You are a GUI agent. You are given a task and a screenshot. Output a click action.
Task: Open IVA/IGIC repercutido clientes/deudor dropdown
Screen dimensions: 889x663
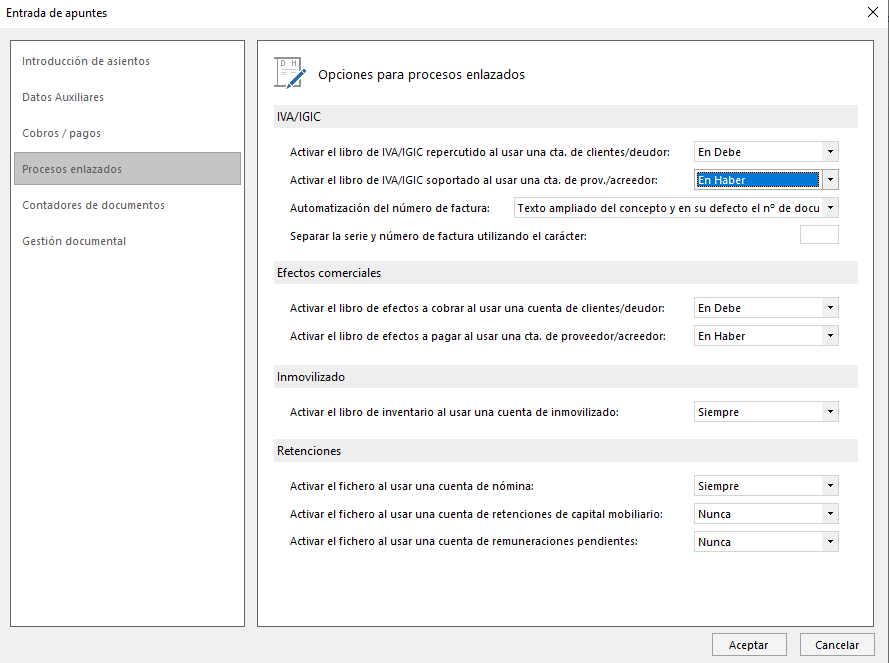pyautogui.click(x=766, y=152)
